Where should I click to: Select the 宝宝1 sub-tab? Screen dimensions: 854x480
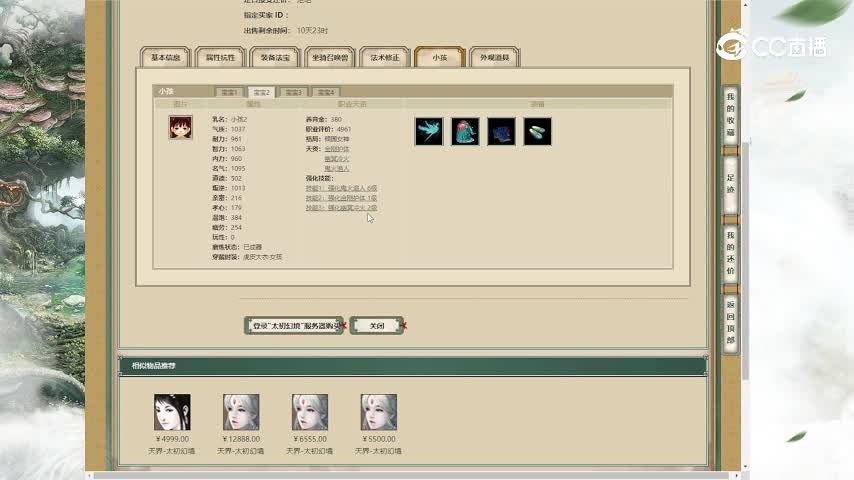coord(229,92)
